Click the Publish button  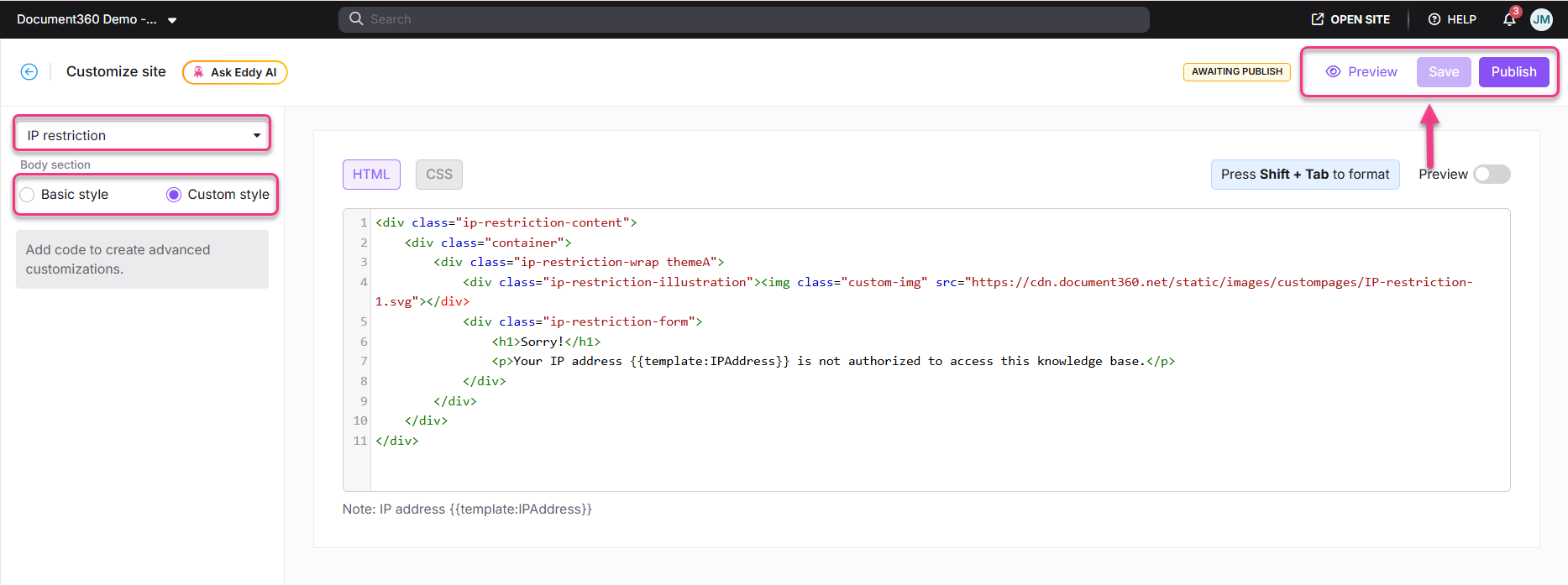point(1513,72)
